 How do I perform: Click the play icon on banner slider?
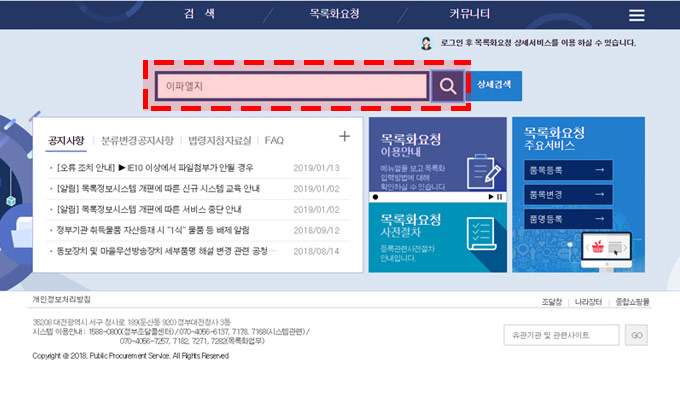[491, 197]
